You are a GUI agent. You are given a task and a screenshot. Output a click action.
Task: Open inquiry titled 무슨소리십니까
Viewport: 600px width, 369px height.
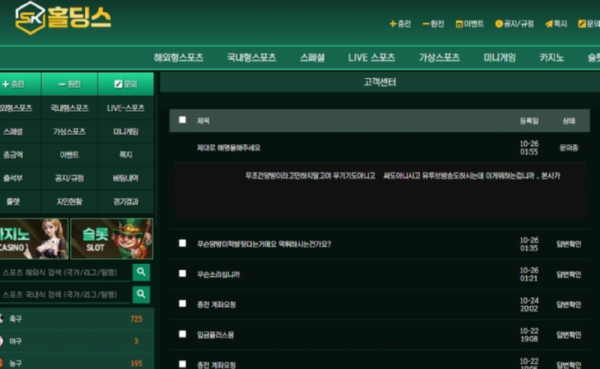coord(218,274)
